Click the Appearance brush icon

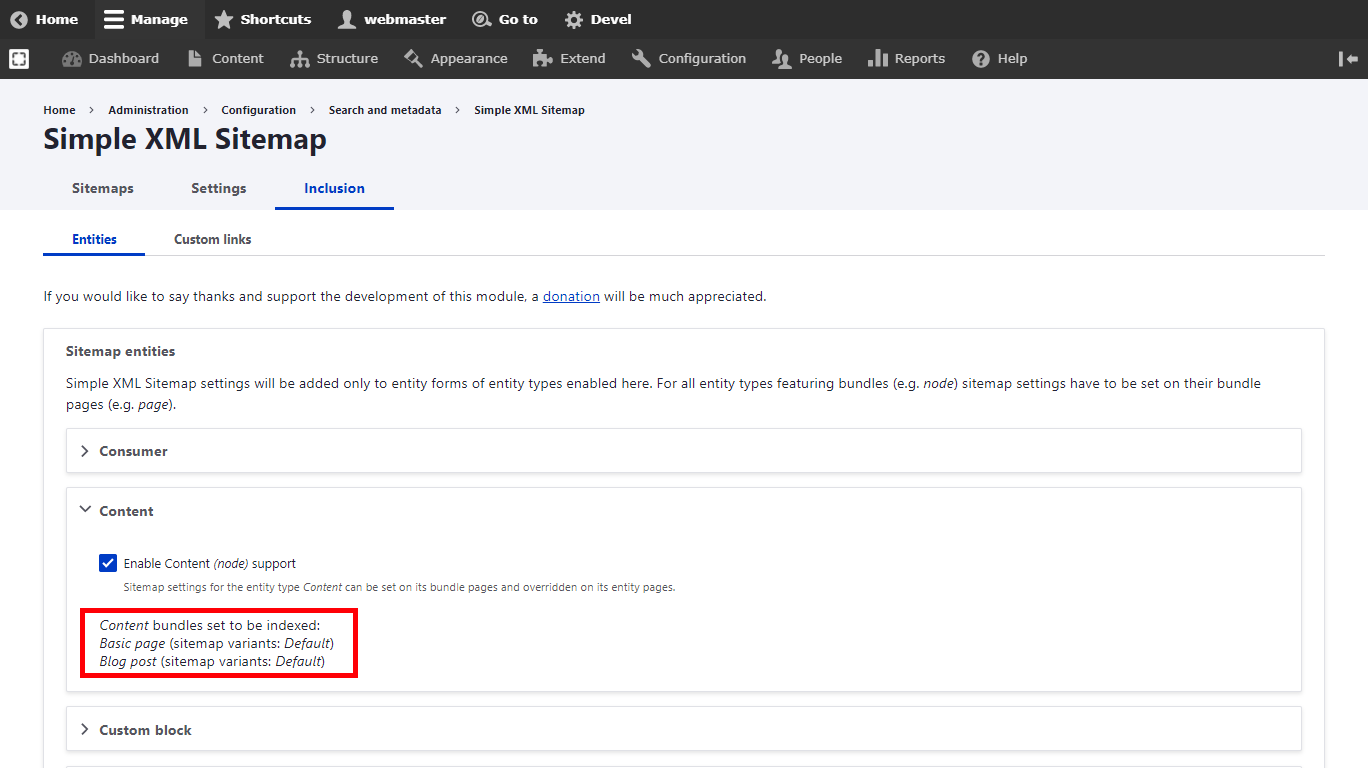tap(414, 59)
